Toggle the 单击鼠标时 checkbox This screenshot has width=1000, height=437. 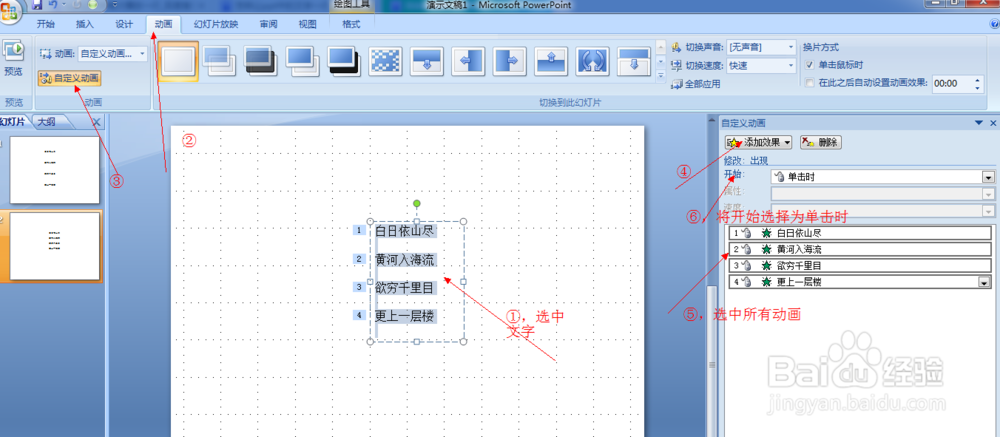click(809, 65)
